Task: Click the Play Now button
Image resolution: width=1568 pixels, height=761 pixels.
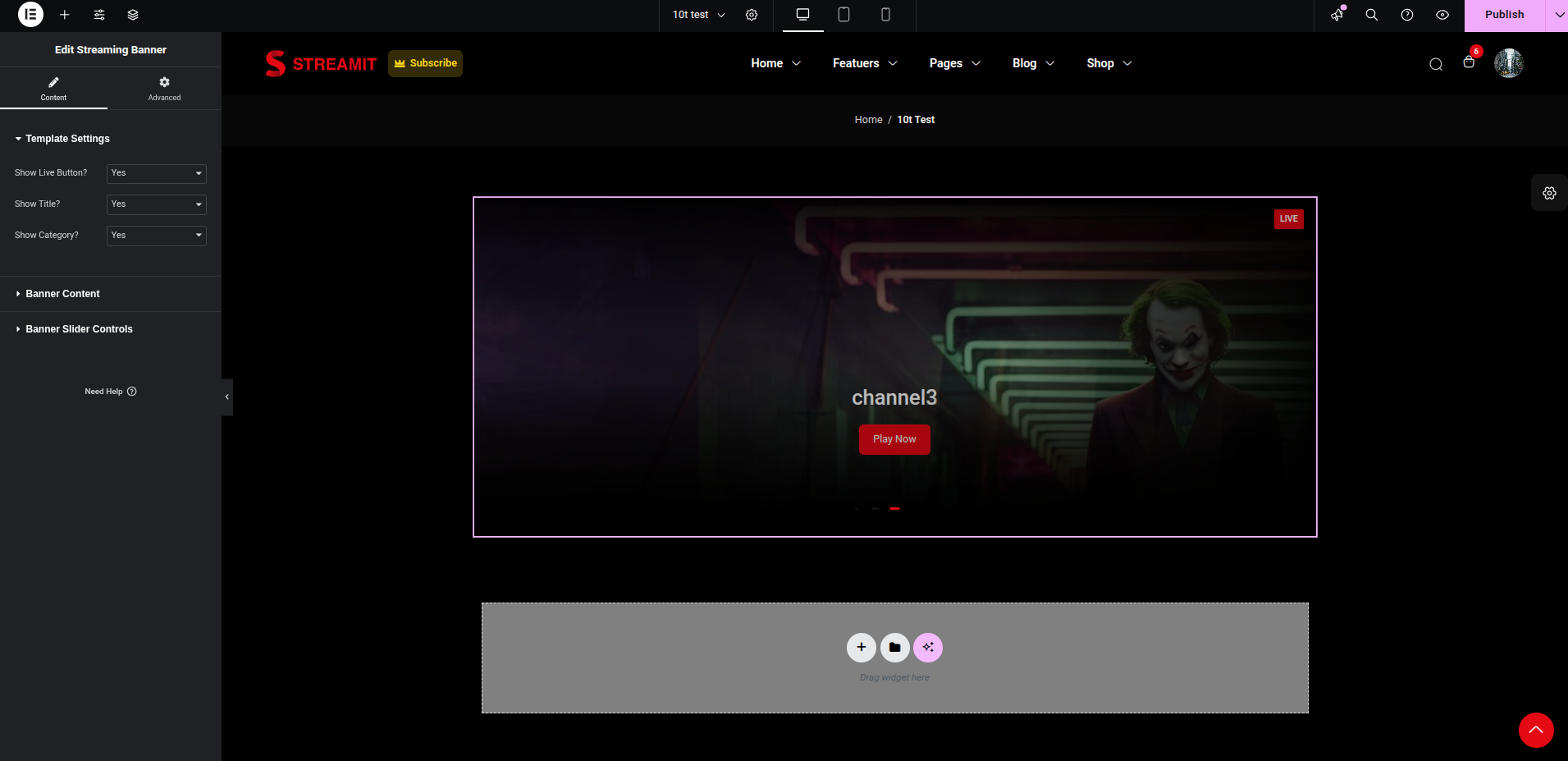Action: pyautogui.click(x=894, y=439)
